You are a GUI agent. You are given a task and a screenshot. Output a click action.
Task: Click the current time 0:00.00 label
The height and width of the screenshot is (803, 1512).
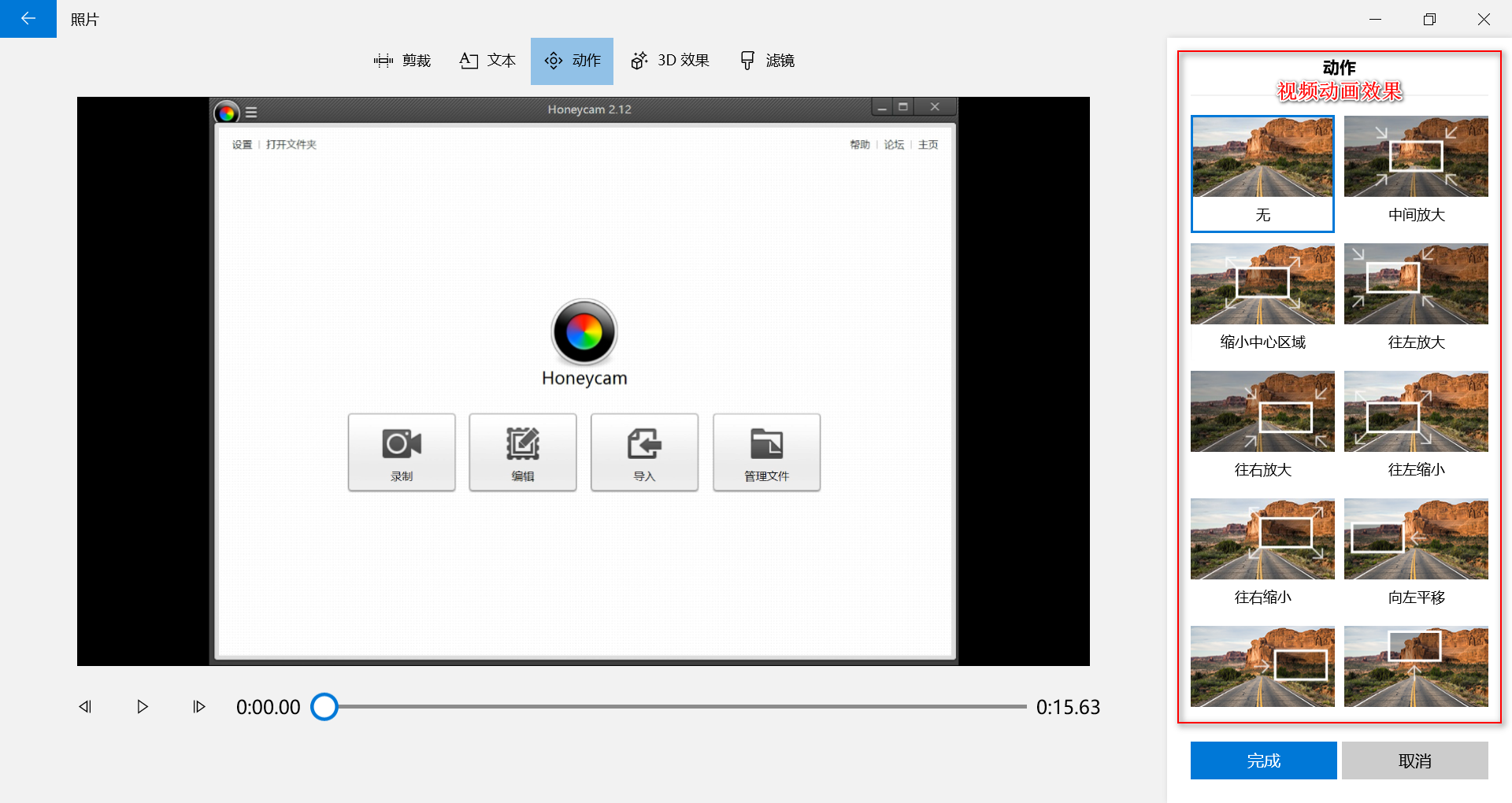269,707
